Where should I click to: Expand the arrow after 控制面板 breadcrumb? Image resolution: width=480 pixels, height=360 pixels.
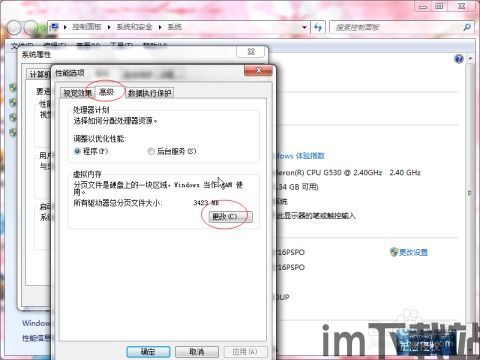click(x=109, y=27)
